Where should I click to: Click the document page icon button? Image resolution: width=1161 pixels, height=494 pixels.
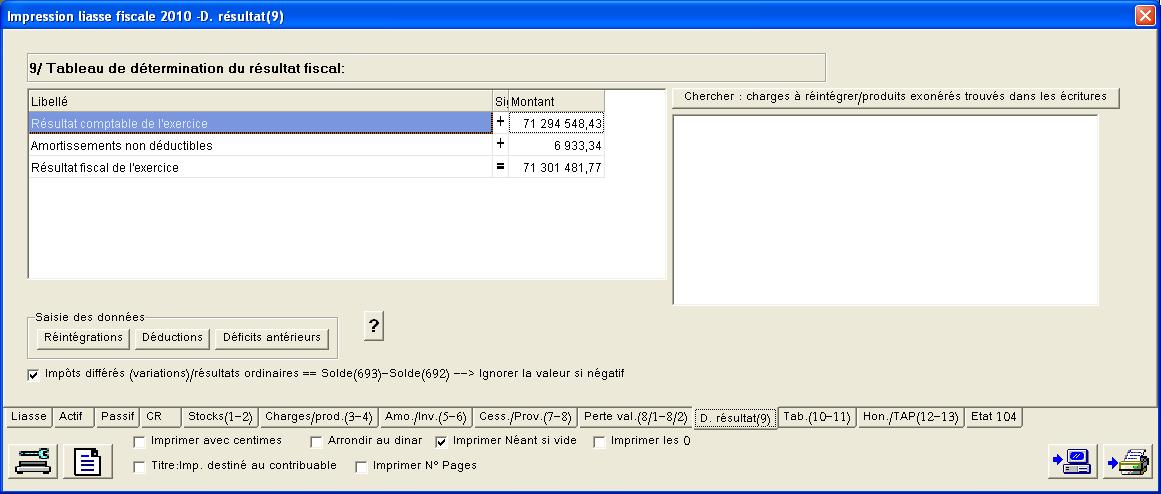pos(89,460)
